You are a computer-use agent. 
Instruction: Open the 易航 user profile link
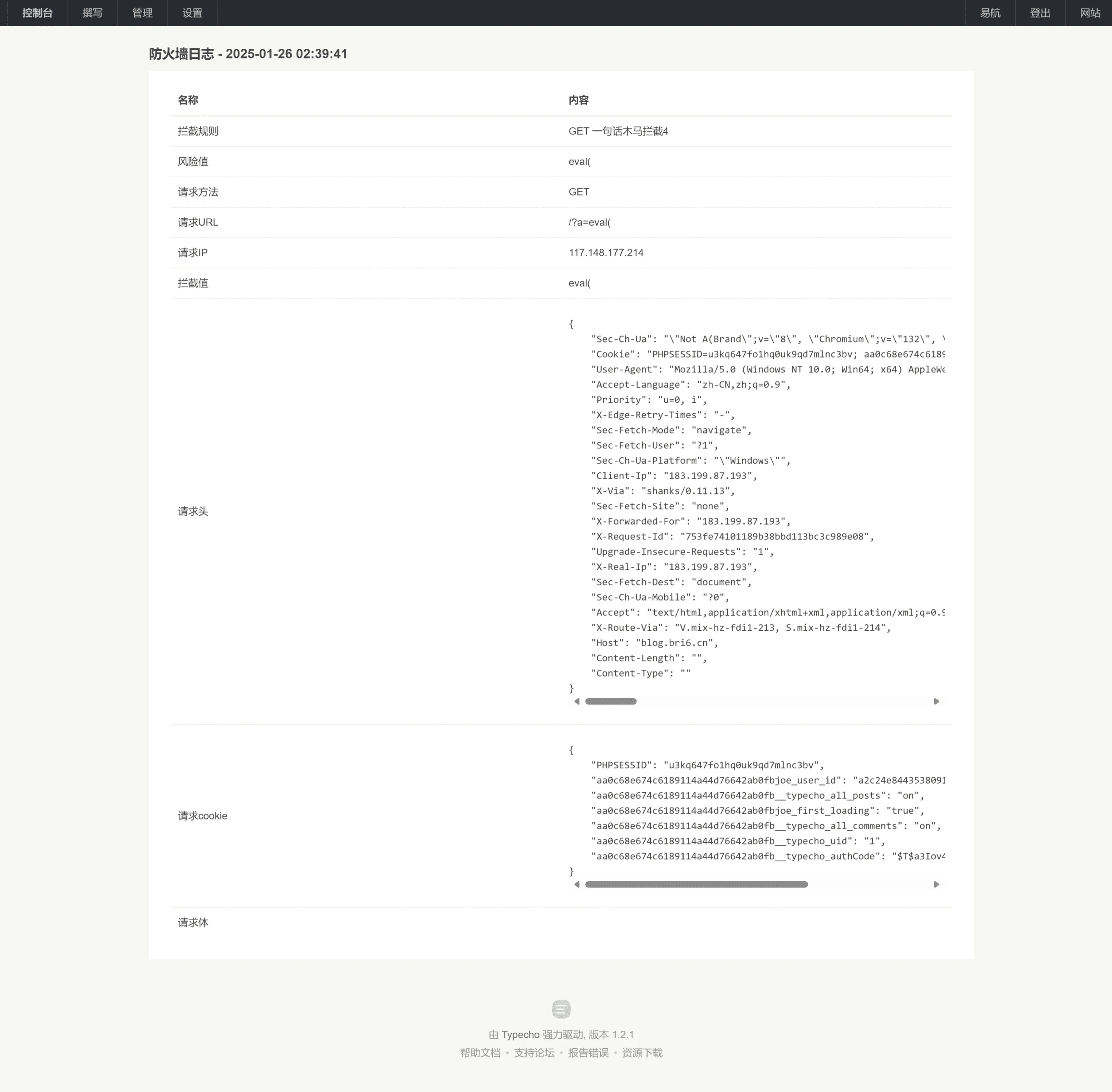tap(990, 12)
